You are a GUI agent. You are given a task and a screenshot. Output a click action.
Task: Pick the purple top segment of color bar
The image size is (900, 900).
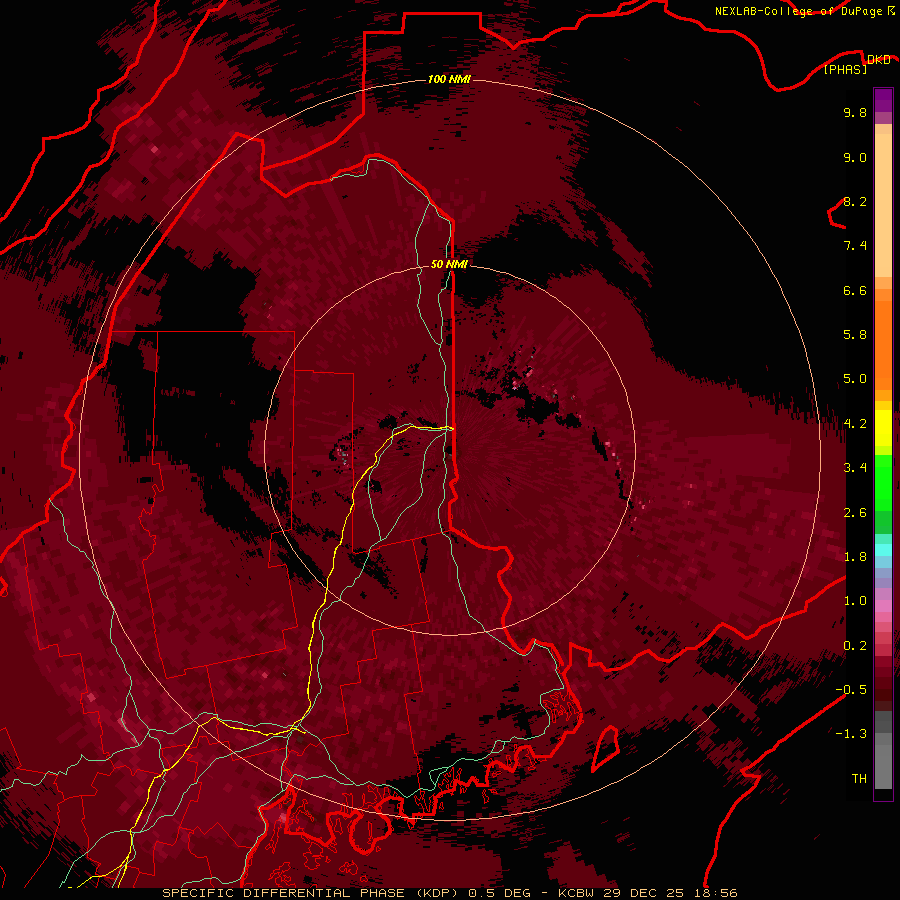(883, 100)
